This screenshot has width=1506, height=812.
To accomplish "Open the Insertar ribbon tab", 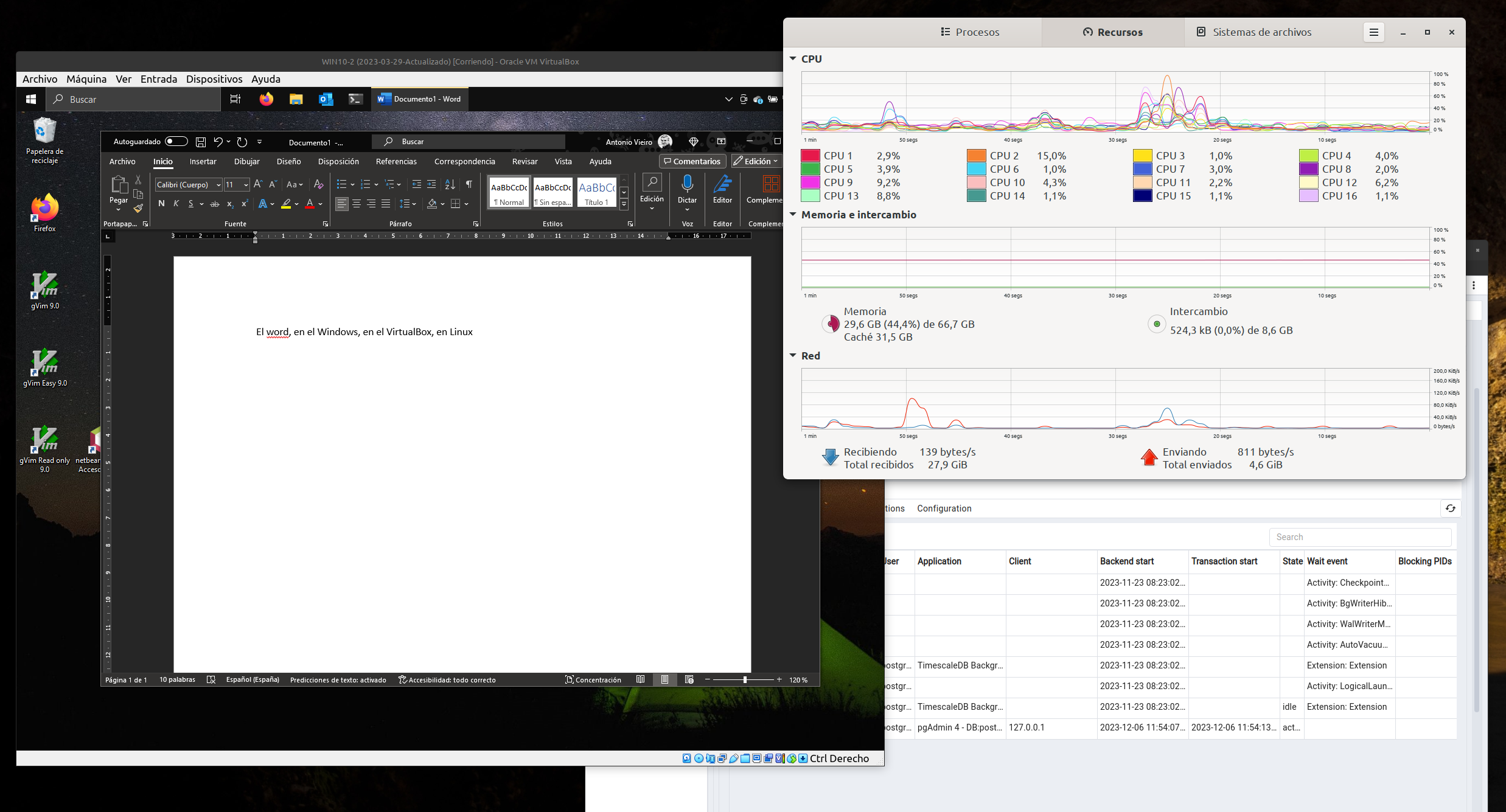I will [x=203, y=161].
